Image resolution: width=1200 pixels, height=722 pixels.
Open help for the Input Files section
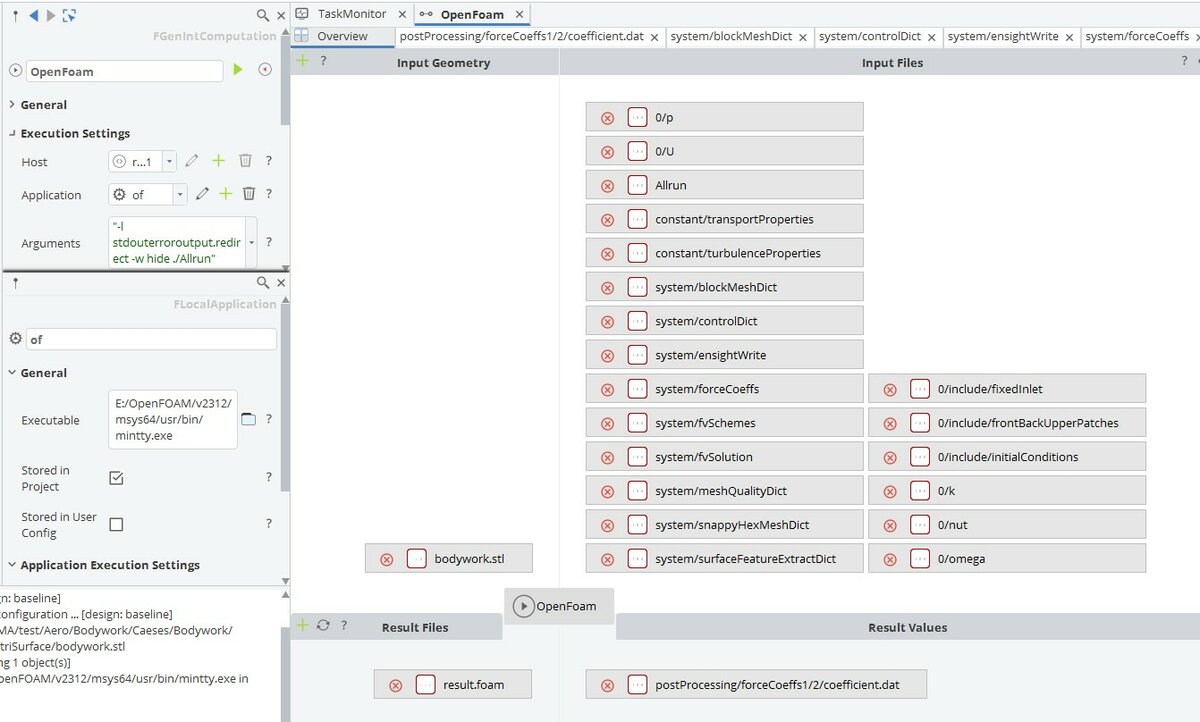tap(1184, 61)
